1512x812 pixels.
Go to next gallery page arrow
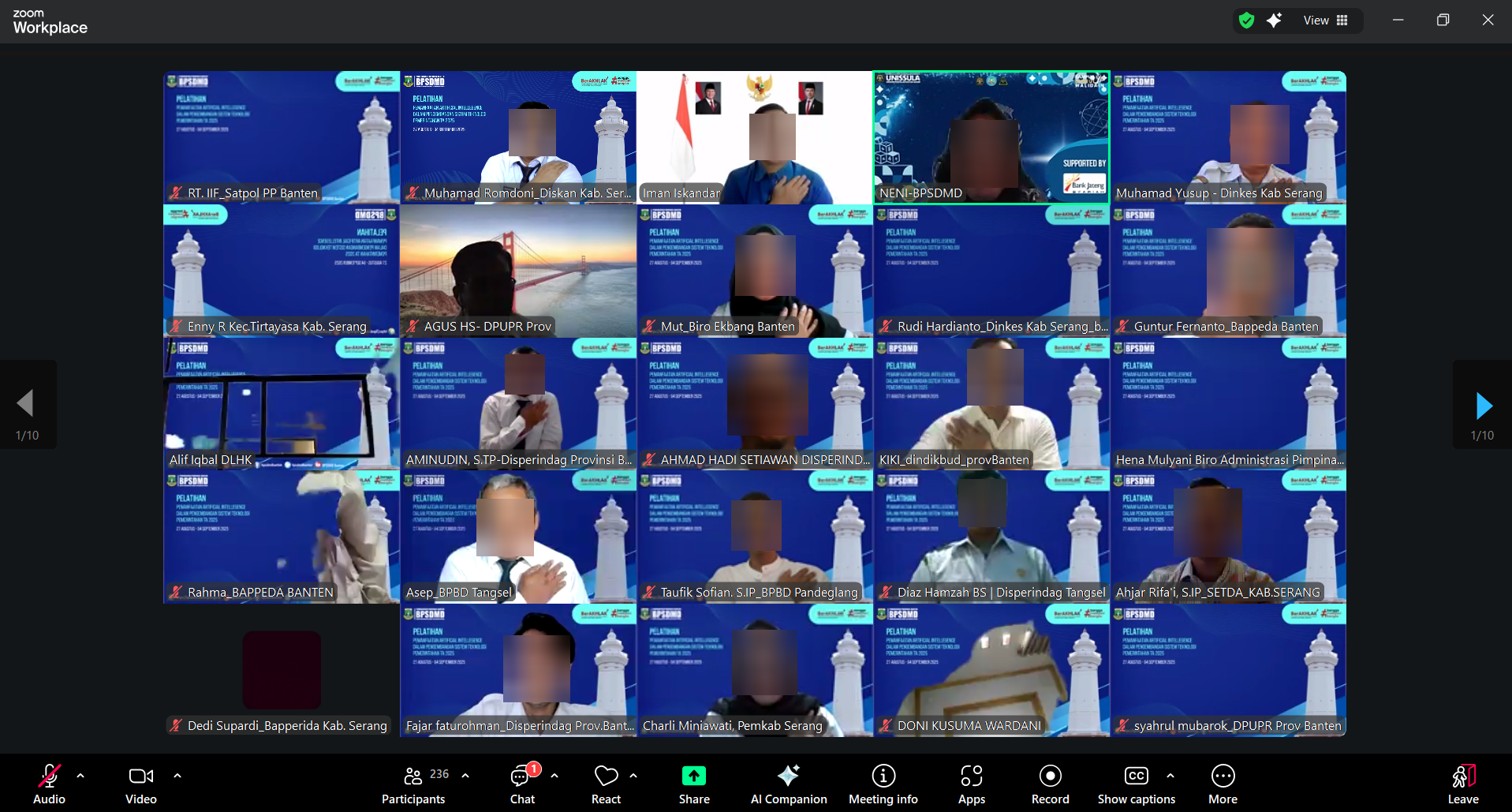pyautogui.click(x=1484, y=405)
